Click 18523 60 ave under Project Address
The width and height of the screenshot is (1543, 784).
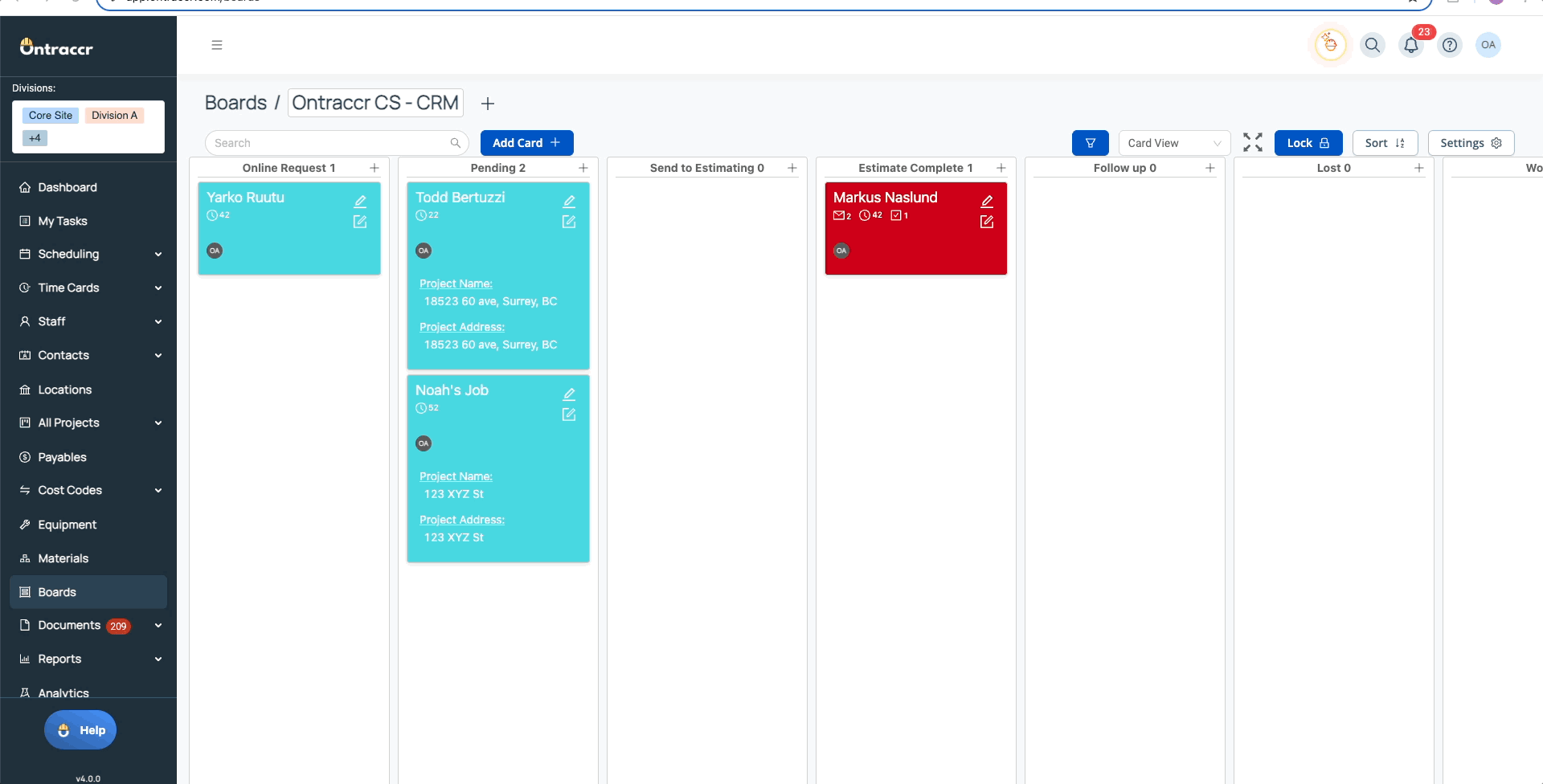[x=490, y=345]
